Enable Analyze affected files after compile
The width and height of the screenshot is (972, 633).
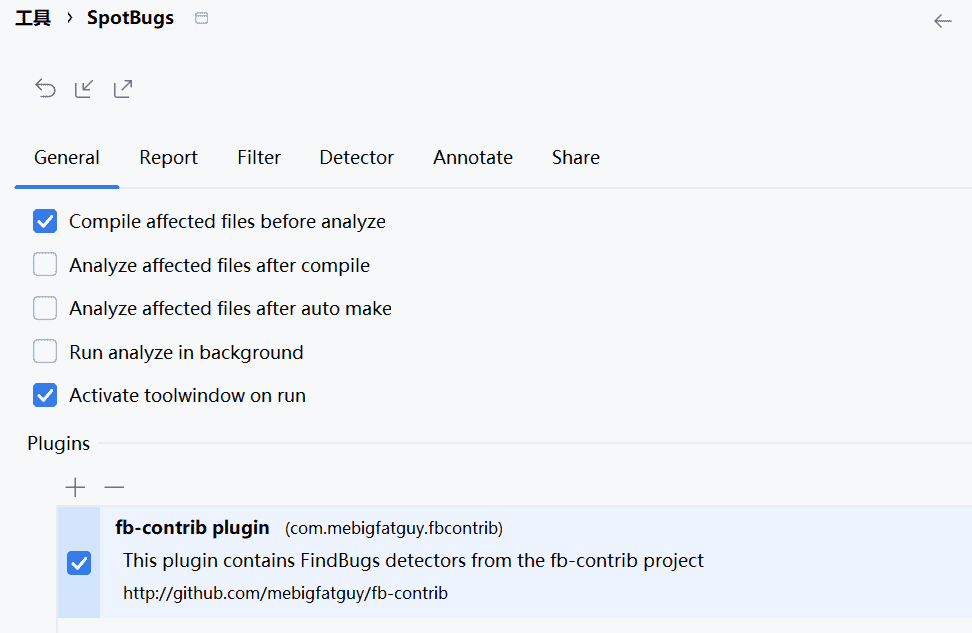pyautogui.click(x=45, y=265)
